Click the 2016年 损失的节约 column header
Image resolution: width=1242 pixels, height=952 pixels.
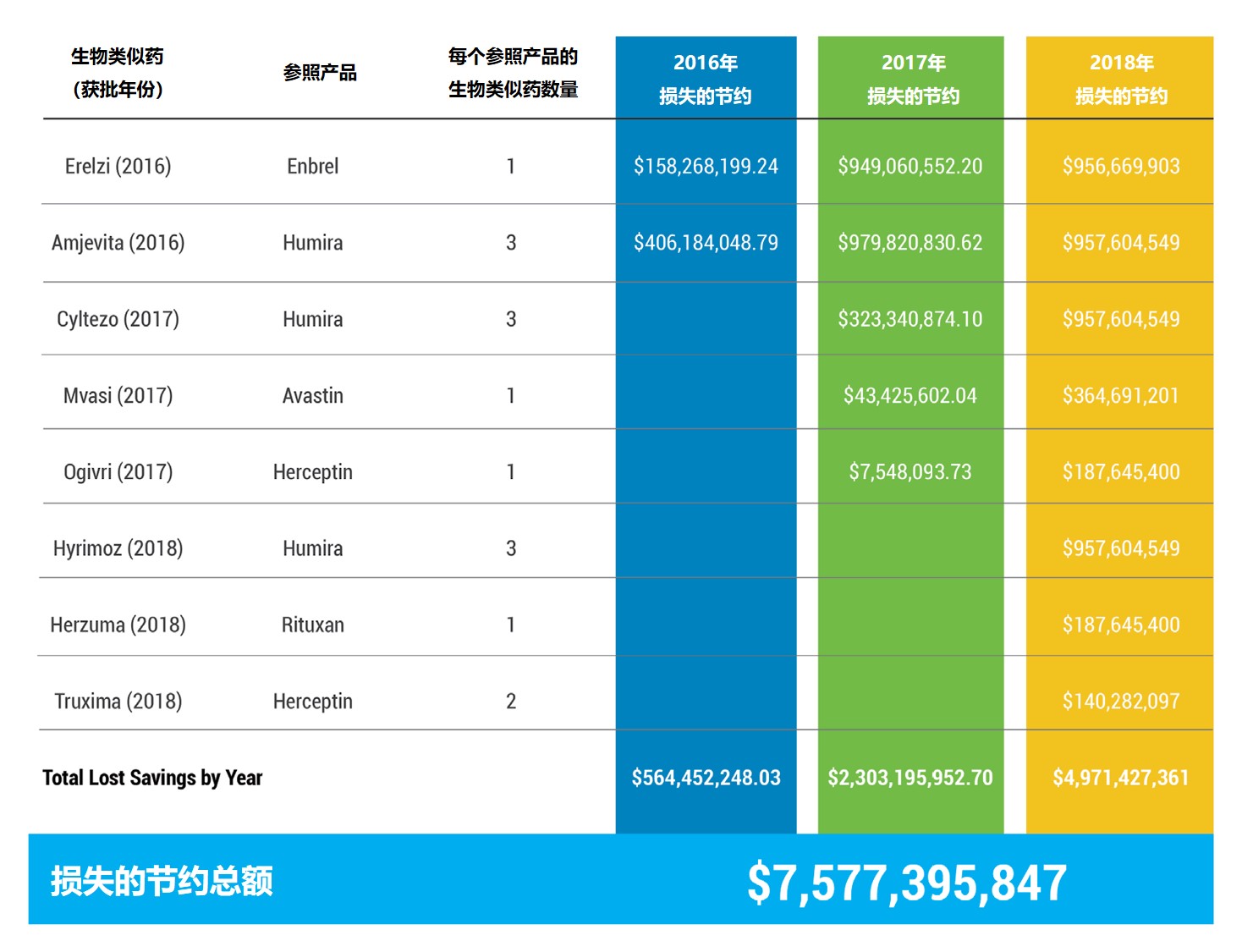[706, 79]
